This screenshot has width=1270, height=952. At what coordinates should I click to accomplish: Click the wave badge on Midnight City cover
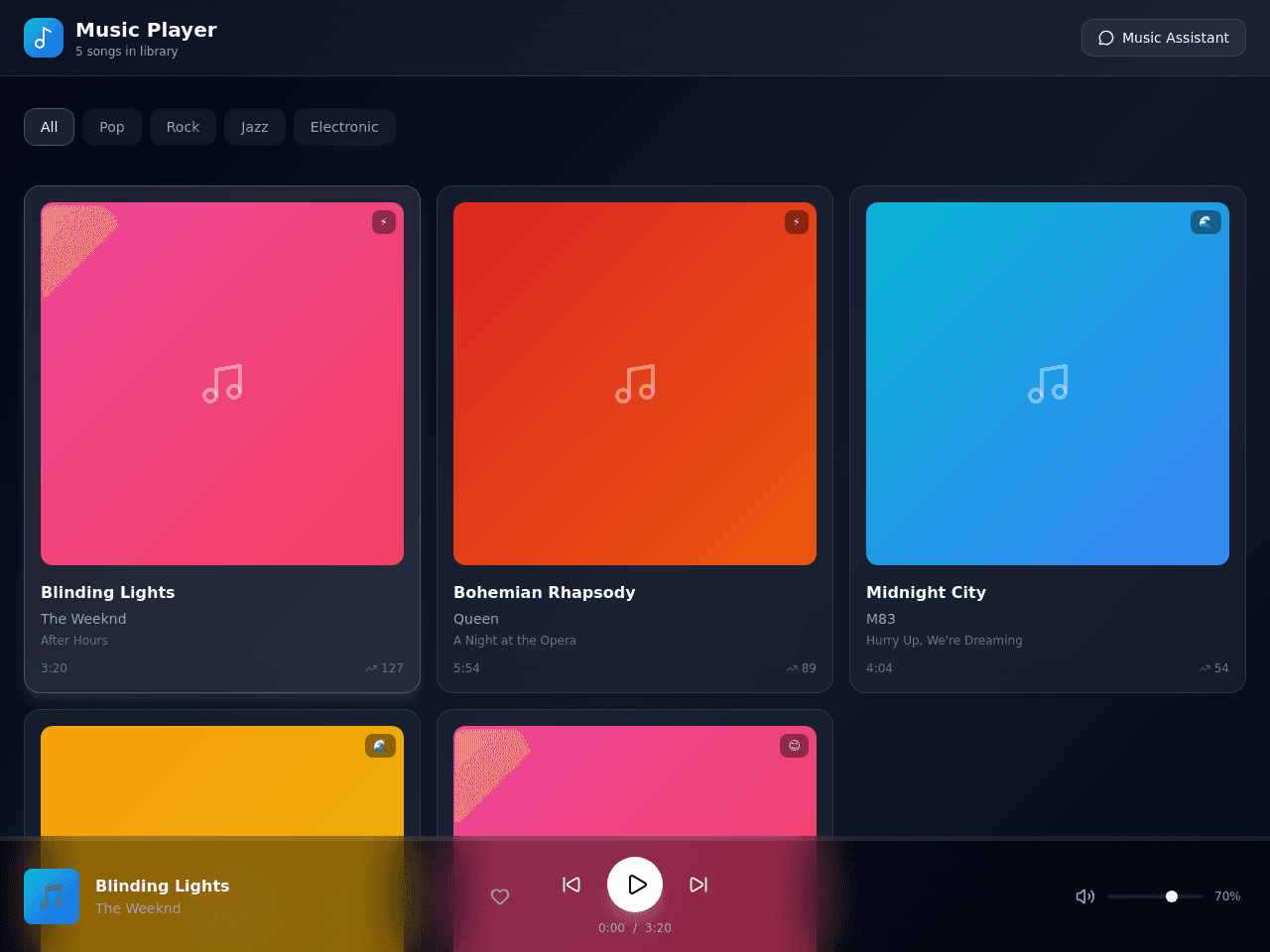point(1206,222)
